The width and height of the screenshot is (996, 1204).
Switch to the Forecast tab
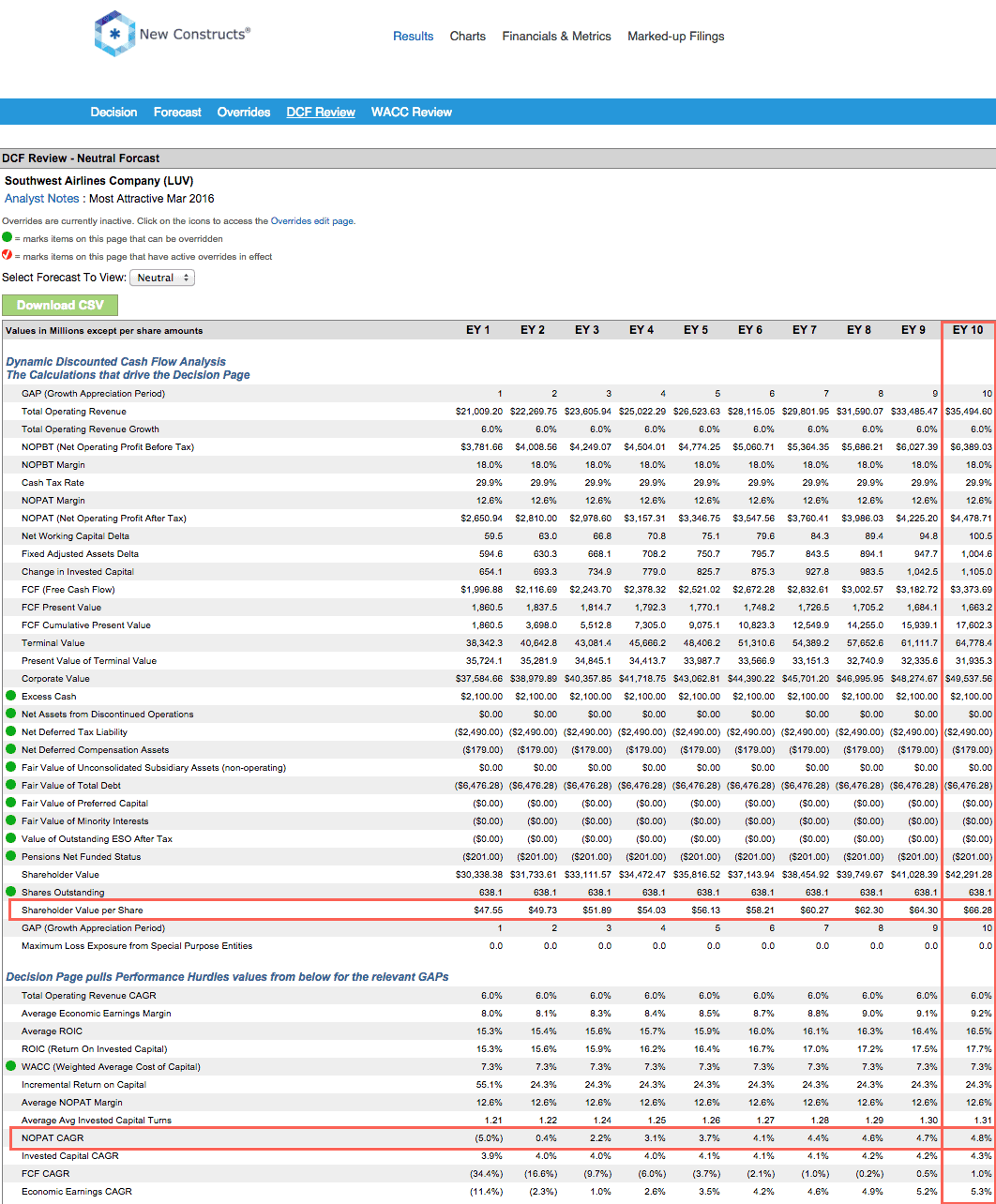[x=177, y=112]
